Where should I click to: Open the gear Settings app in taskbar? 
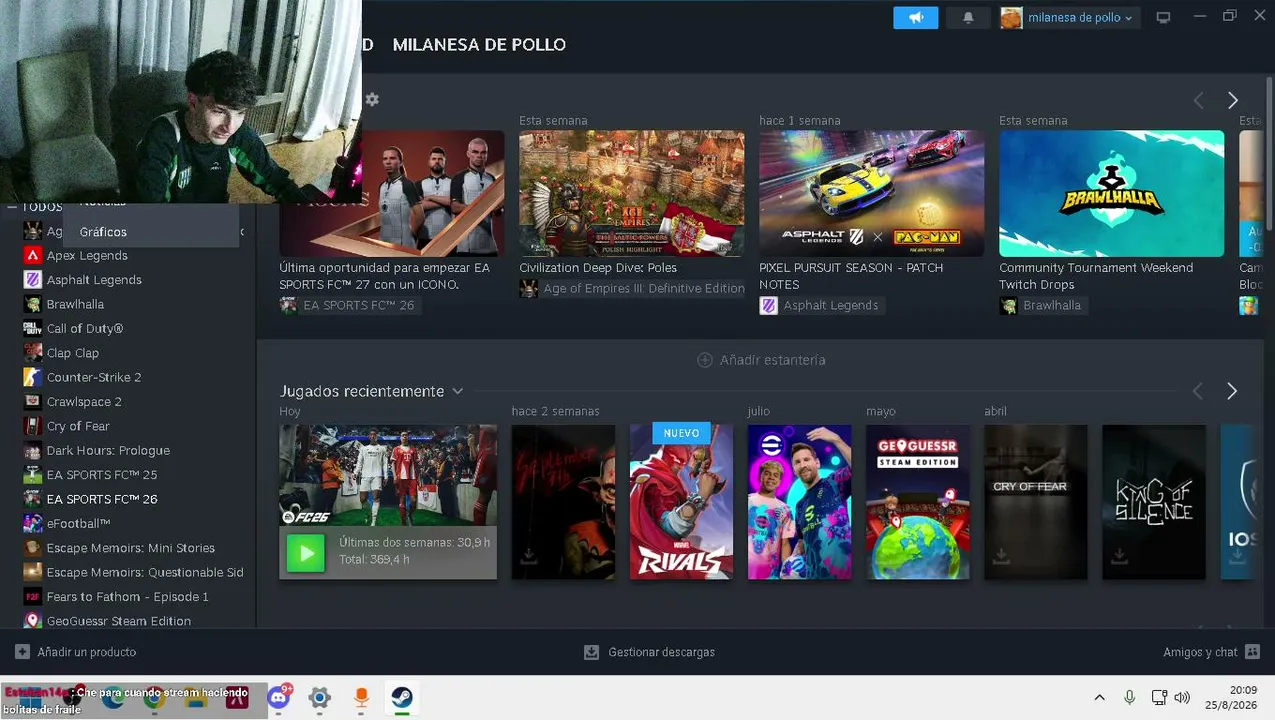pyautogui.click(x=319, y=698)
